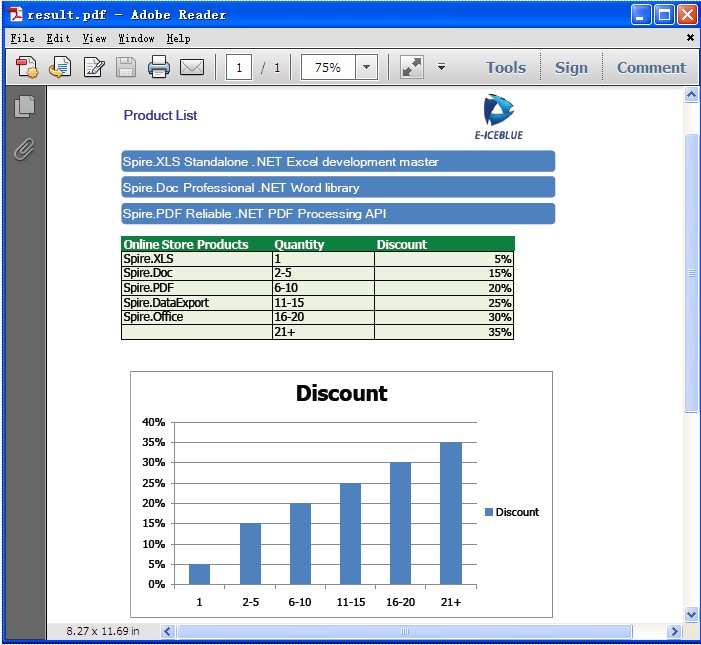The height and width of the screenshot is (645, 701).
Task: Click the horizontal scrollbar right arrow
Action: [x=674, y=631]
